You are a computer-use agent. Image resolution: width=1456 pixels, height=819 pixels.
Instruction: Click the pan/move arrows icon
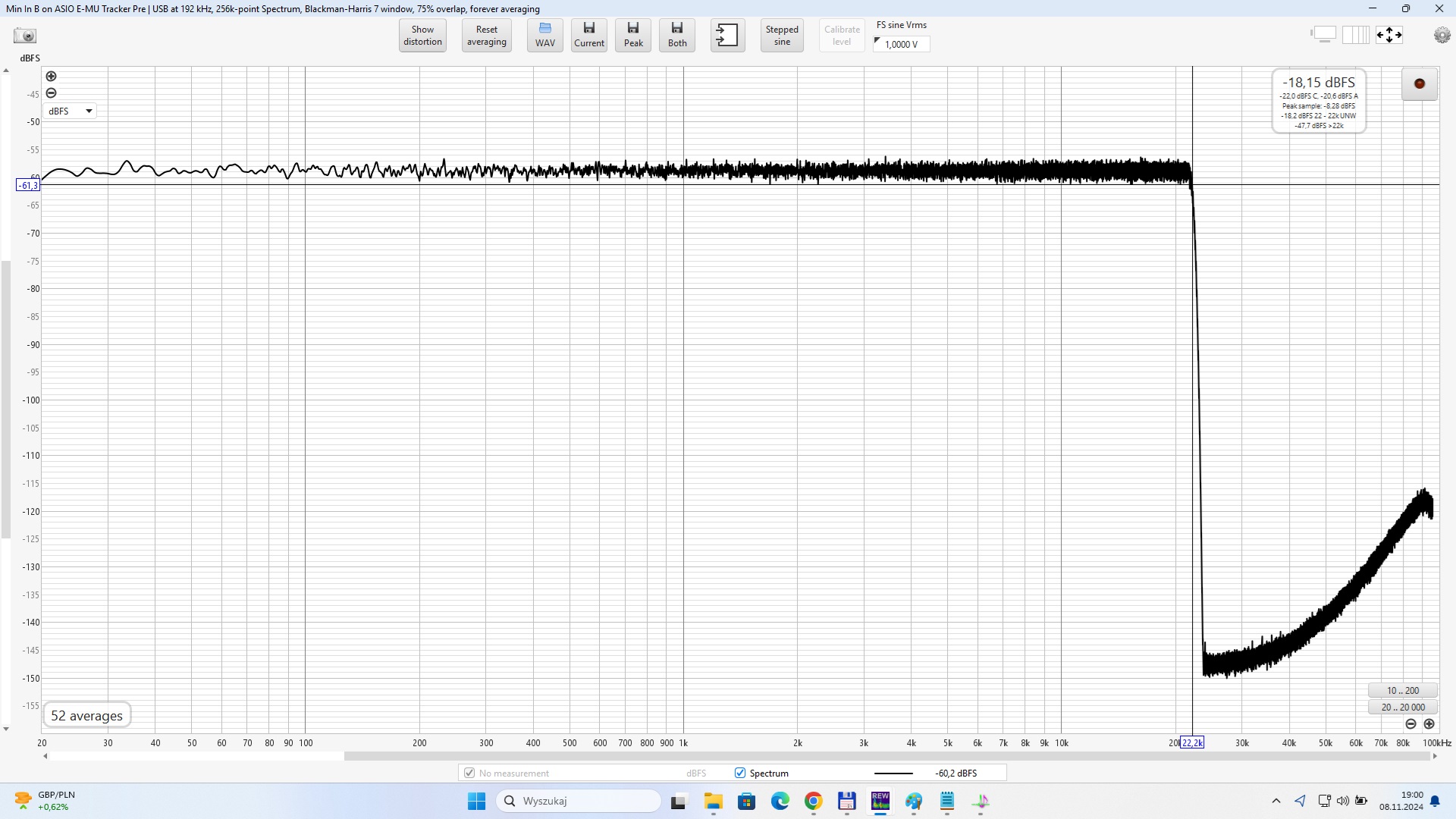point(1389,35)
